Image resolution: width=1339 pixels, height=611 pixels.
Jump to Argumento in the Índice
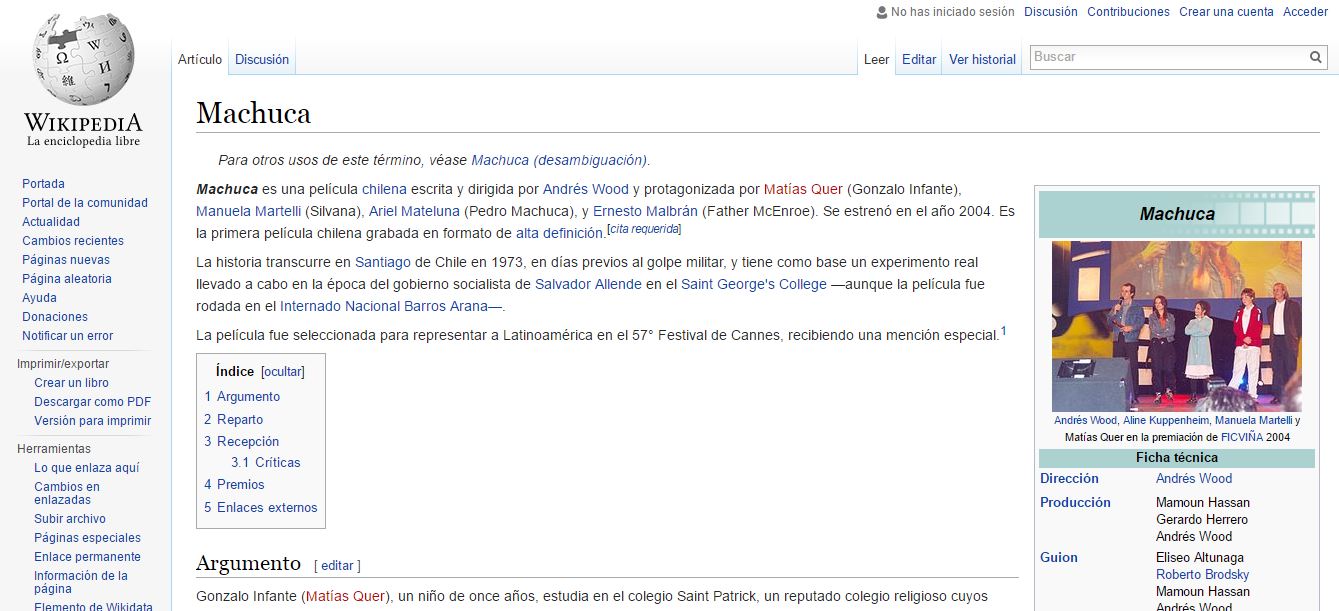coord(242,397)
